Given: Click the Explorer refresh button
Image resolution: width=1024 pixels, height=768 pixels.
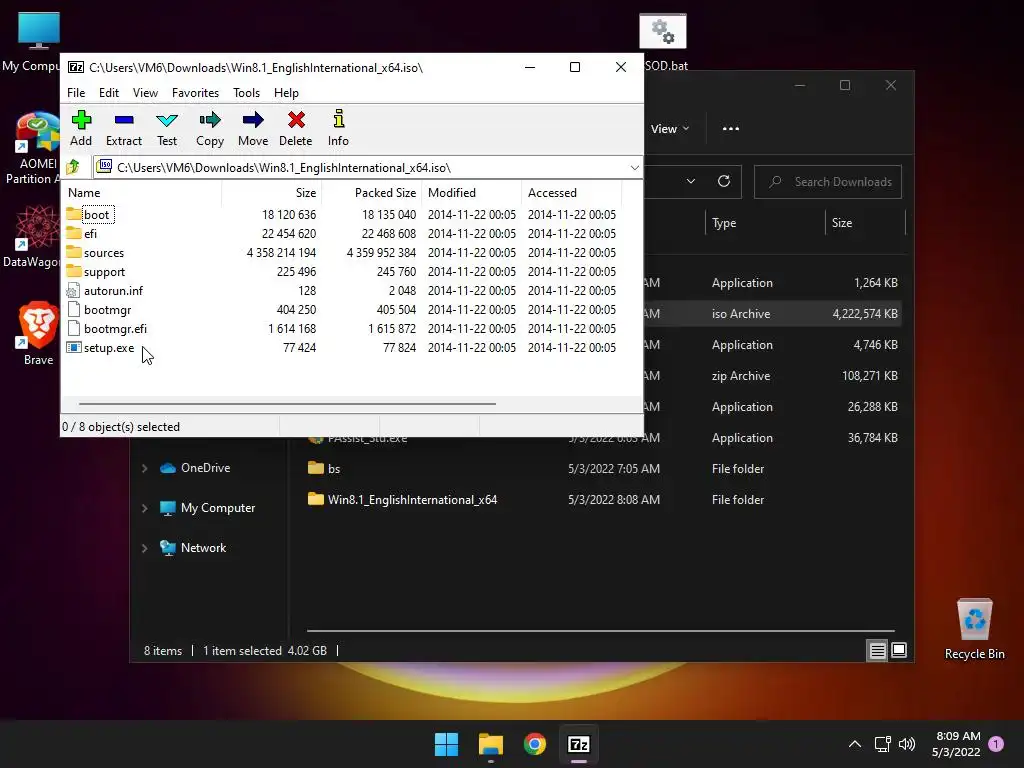Looking at the screenshot, I should coord(724,181).
